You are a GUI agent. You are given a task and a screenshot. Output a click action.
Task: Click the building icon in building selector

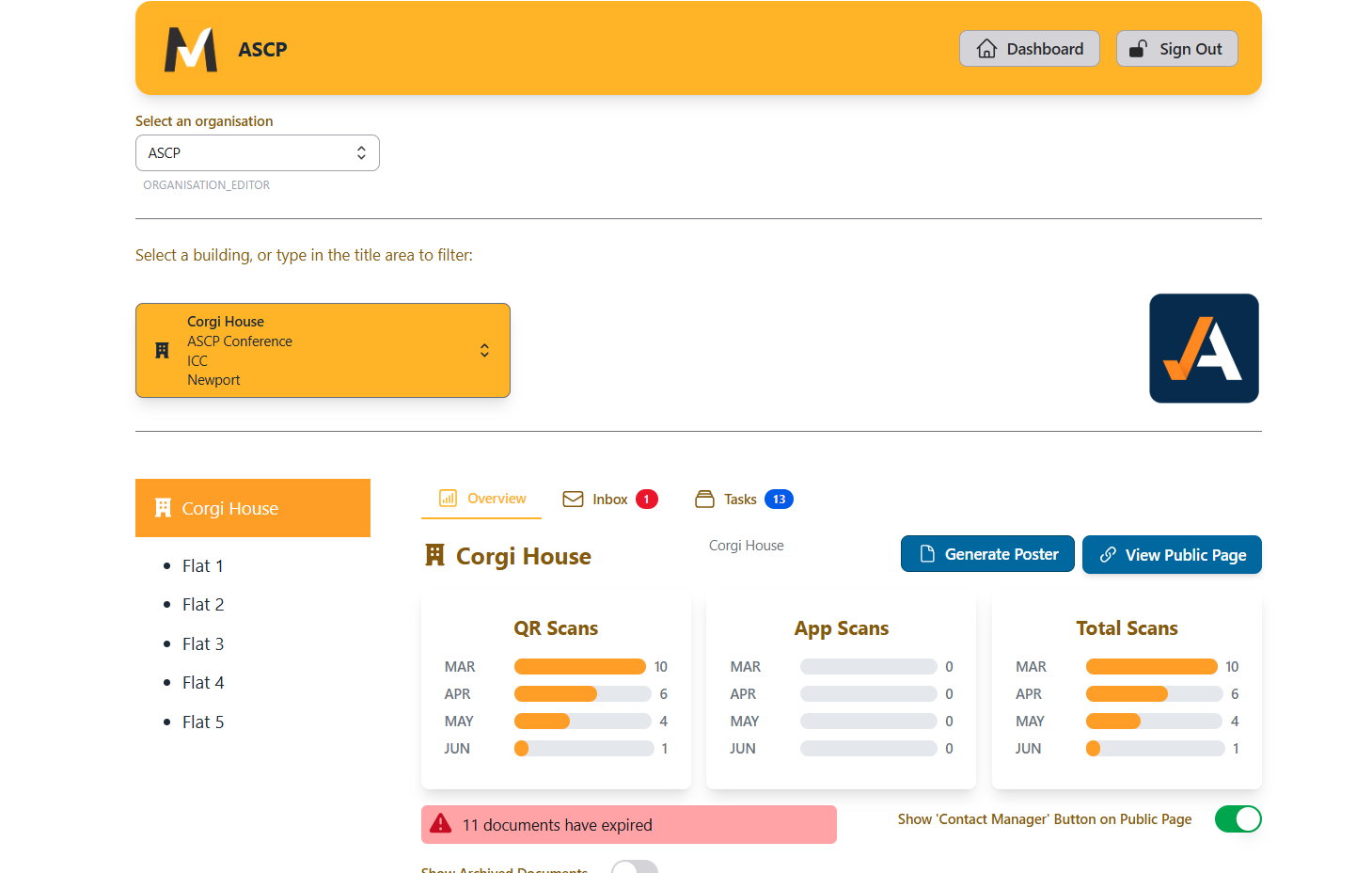[x=162, y=350]
